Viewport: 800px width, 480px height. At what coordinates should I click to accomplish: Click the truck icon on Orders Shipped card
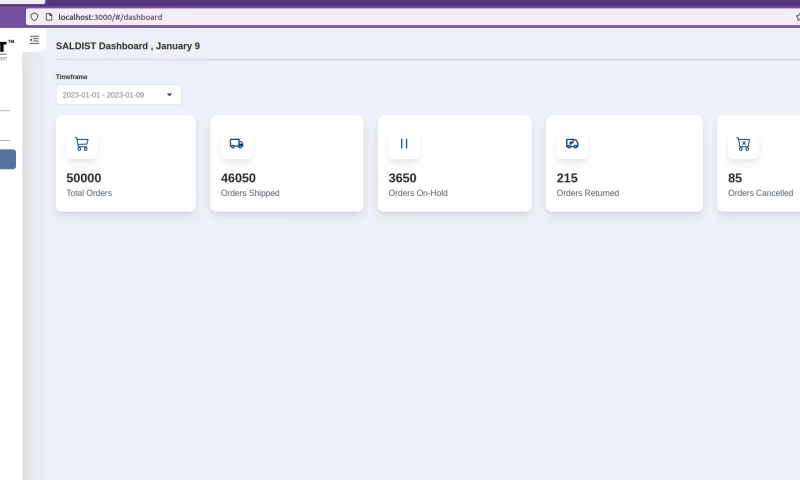tap(236, 144)
